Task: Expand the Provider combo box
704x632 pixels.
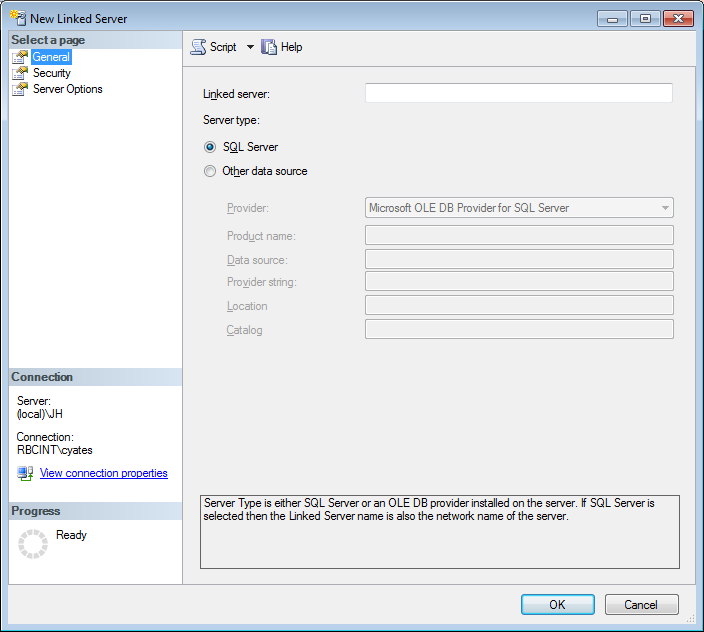Action: point(665,208)
